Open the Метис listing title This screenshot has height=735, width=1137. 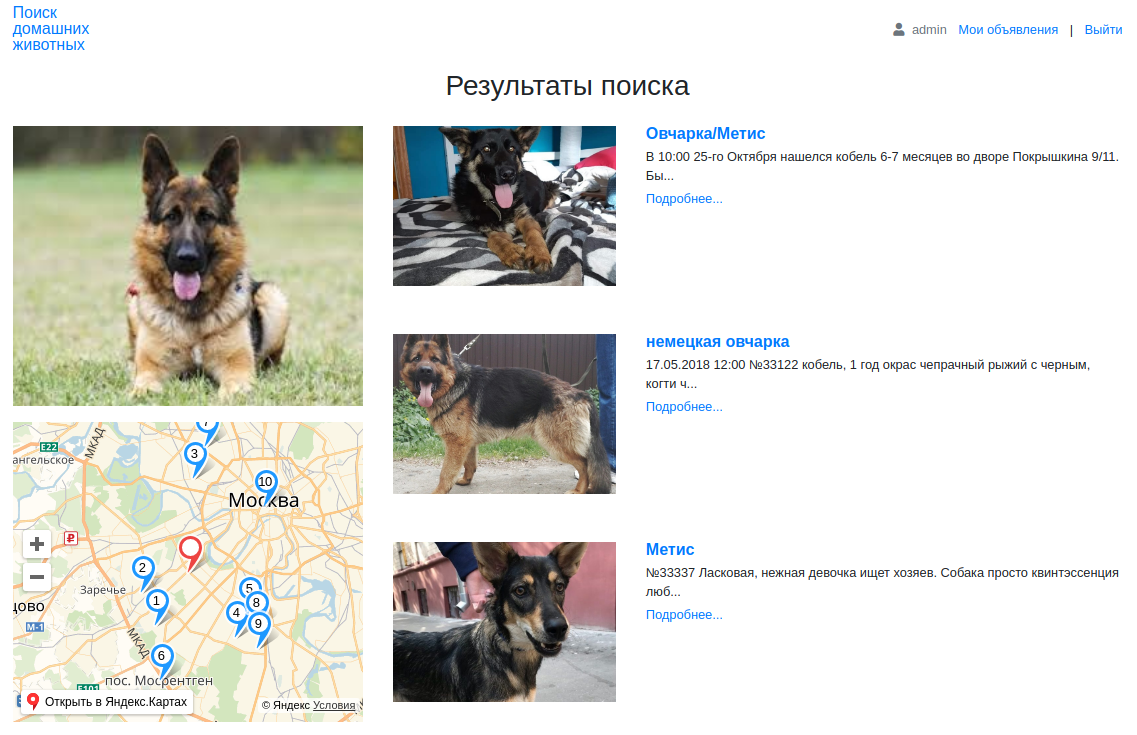(x=670, y=549)
